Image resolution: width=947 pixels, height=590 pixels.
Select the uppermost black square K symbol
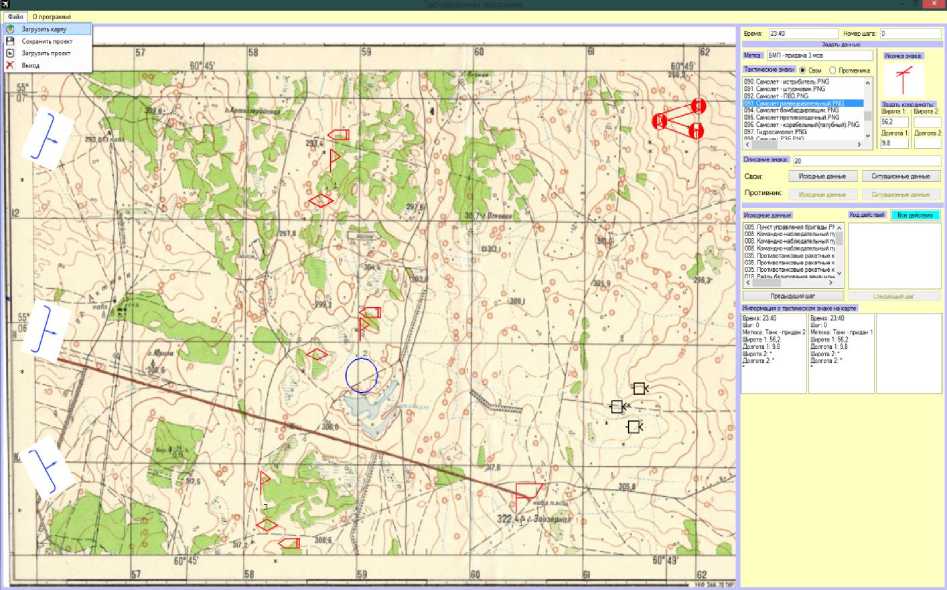640,388
